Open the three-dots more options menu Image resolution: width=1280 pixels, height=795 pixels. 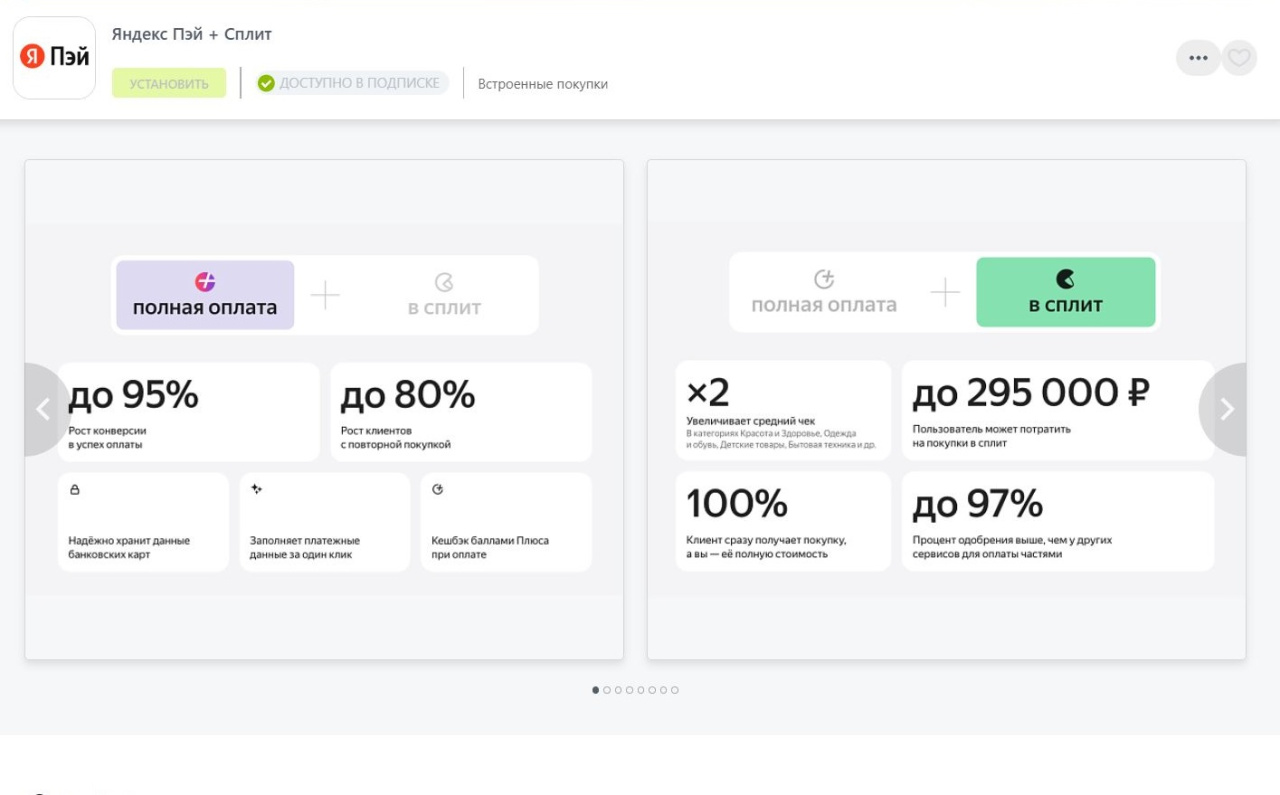[1198, 58]
